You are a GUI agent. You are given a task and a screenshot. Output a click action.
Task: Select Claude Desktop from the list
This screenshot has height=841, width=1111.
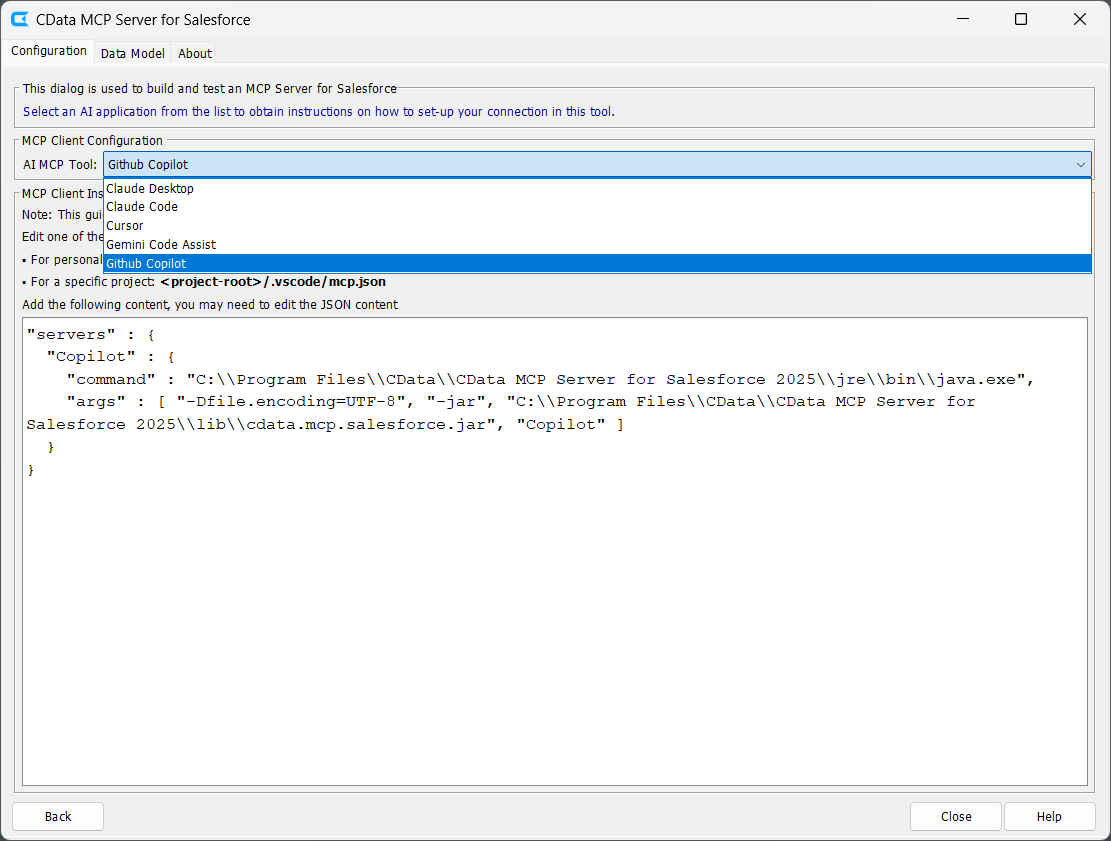point(150,188)
